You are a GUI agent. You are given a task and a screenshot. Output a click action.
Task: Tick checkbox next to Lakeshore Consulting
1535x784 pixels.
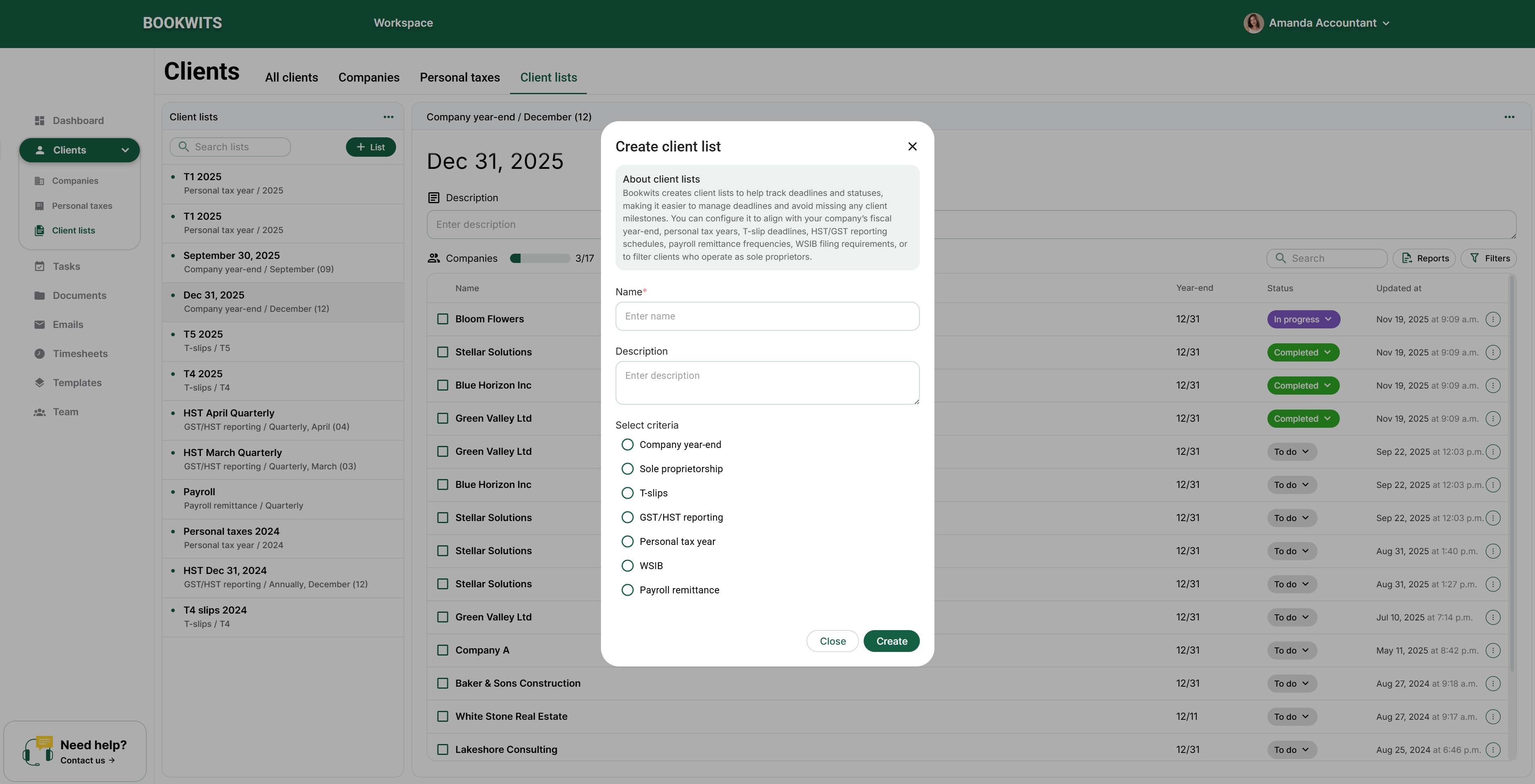(x=443, y=749)
